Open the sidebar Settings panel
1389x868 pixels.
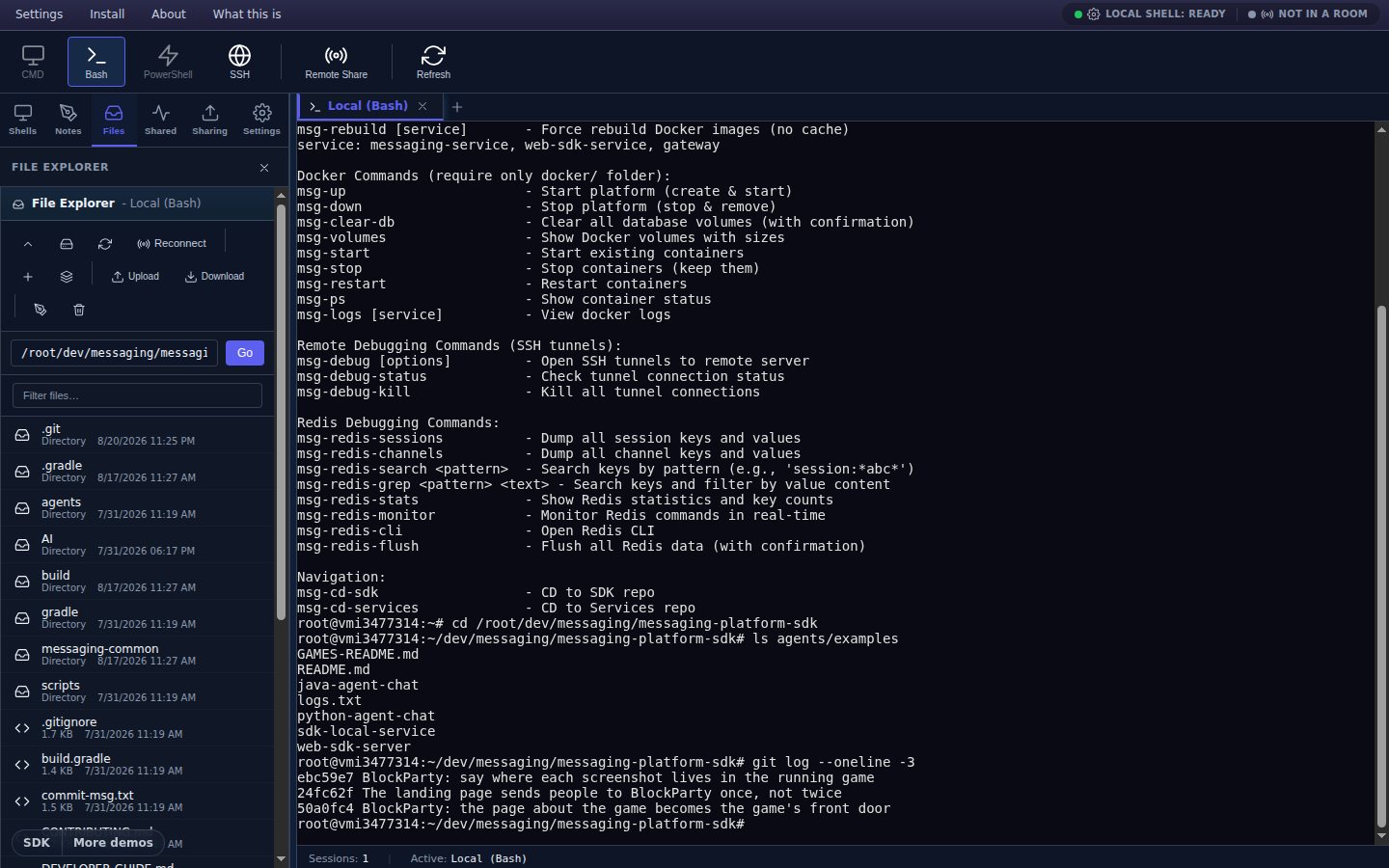(x=261, y=120)
